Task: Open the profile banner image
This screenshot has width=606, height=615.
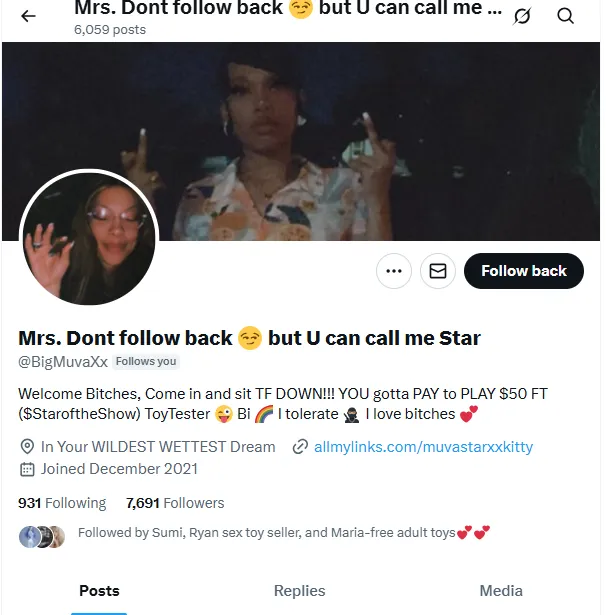Action: (301, 141)
